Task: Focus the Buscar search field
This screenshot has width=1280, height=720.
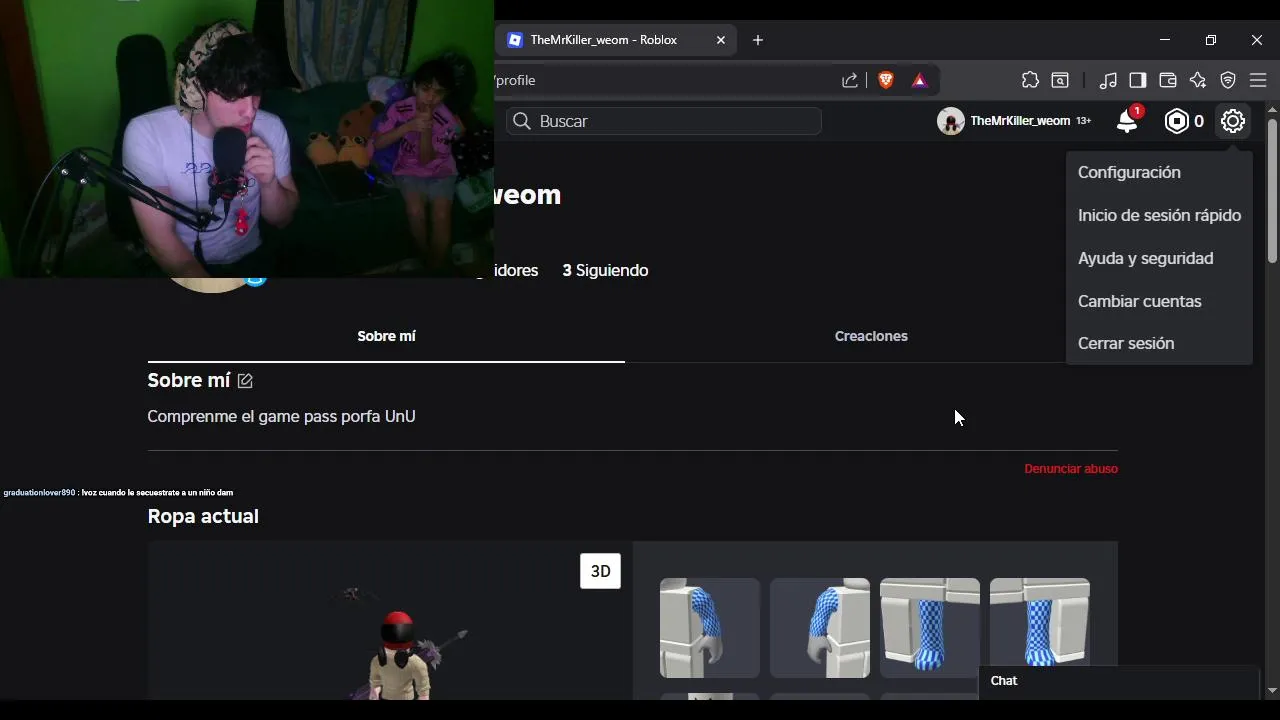Action: coord(664,121)
